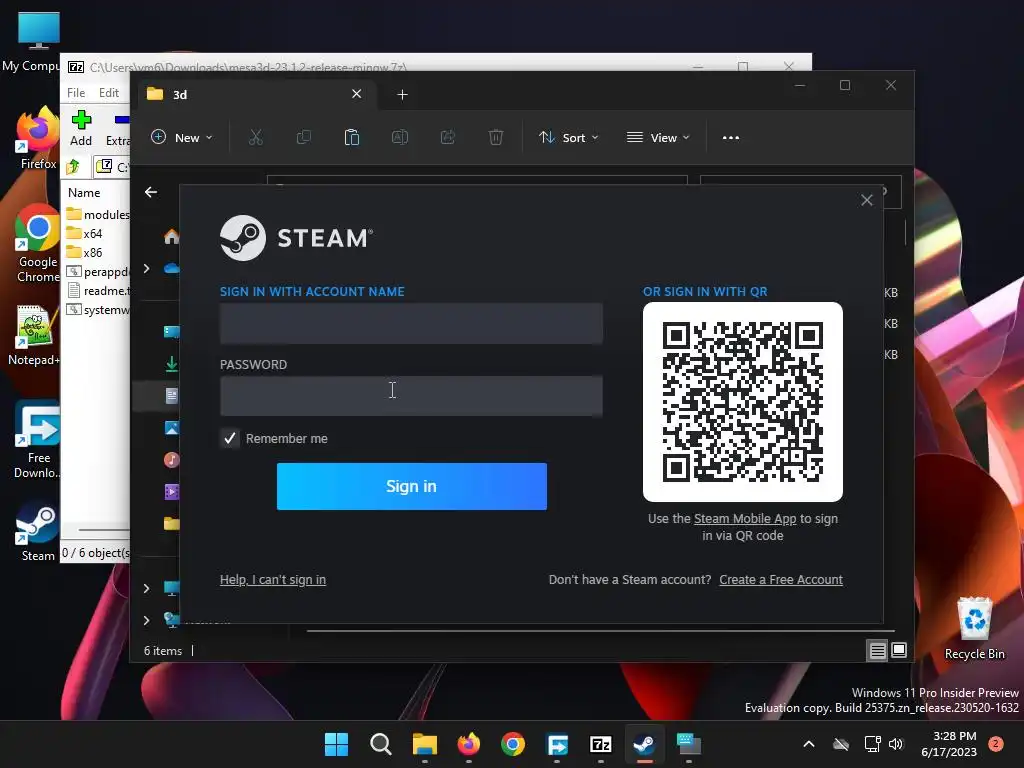Select the x86 folder in 7-Zip
This screenshot has width=1024, height=768.
[x=84, y=252]
